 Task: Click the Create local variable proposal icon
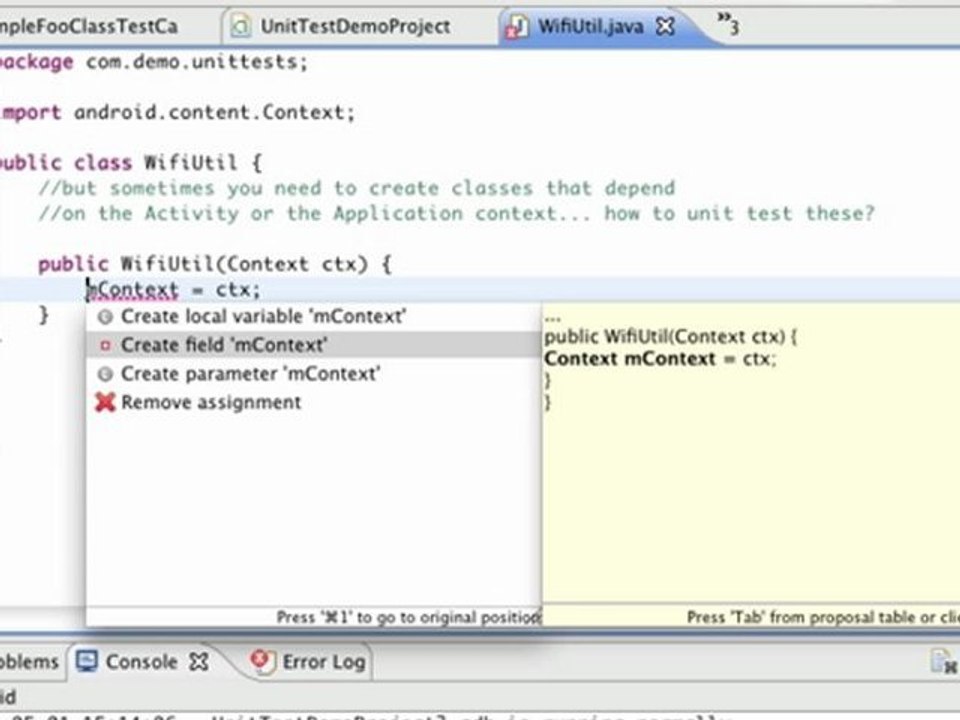pyautogui.click(x=105, y=317)
